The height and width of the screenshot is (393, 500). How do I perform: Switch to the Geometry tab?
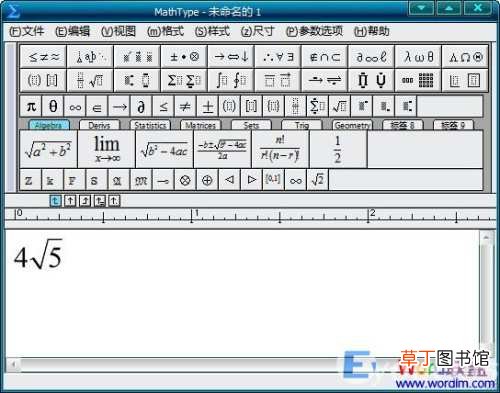[352, 125]
